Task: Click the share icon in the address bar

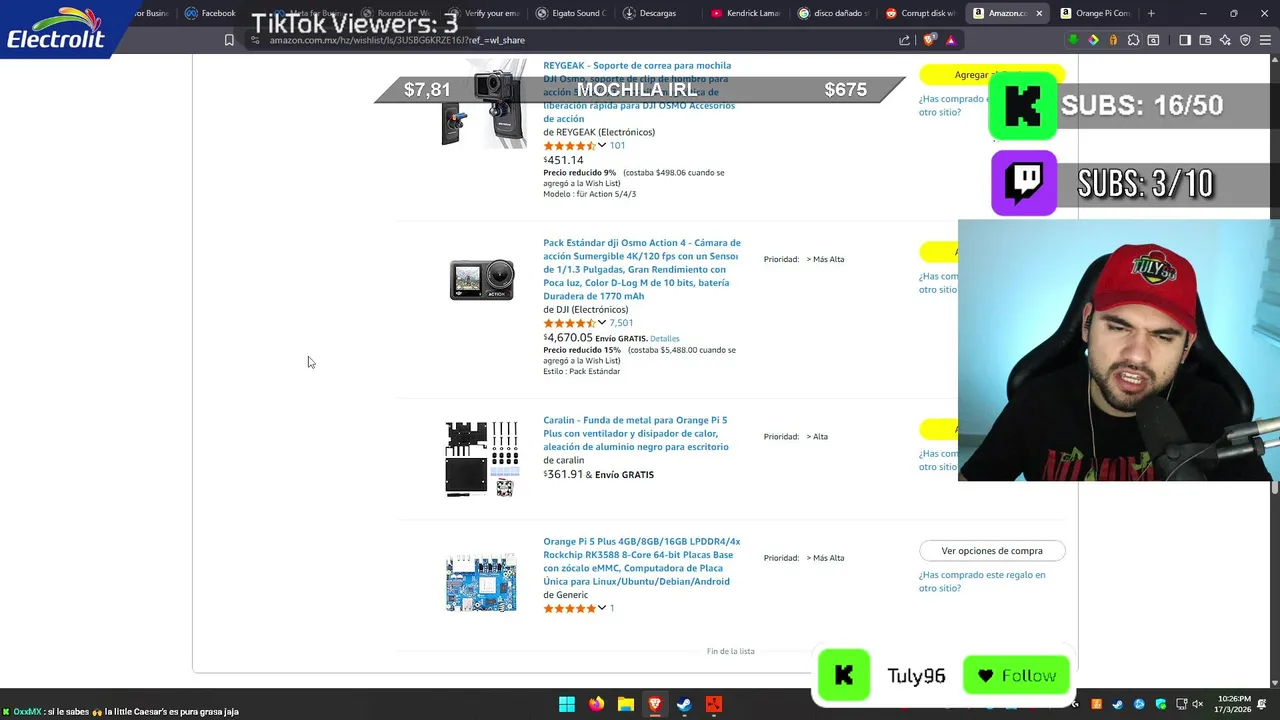Action: click(905, 40)
